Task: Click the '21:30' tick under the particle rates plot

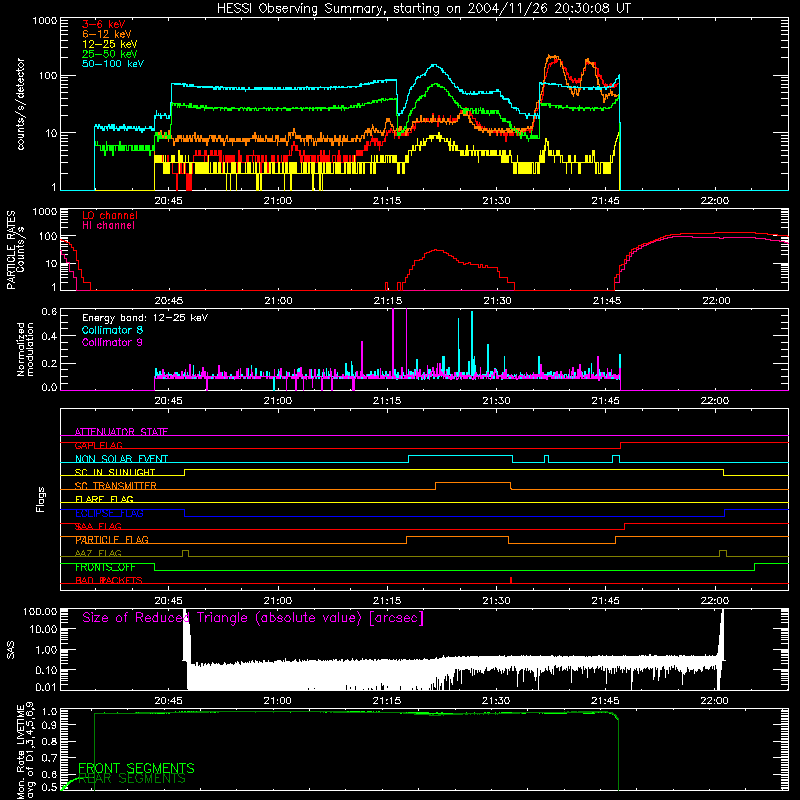Action: 496,301
